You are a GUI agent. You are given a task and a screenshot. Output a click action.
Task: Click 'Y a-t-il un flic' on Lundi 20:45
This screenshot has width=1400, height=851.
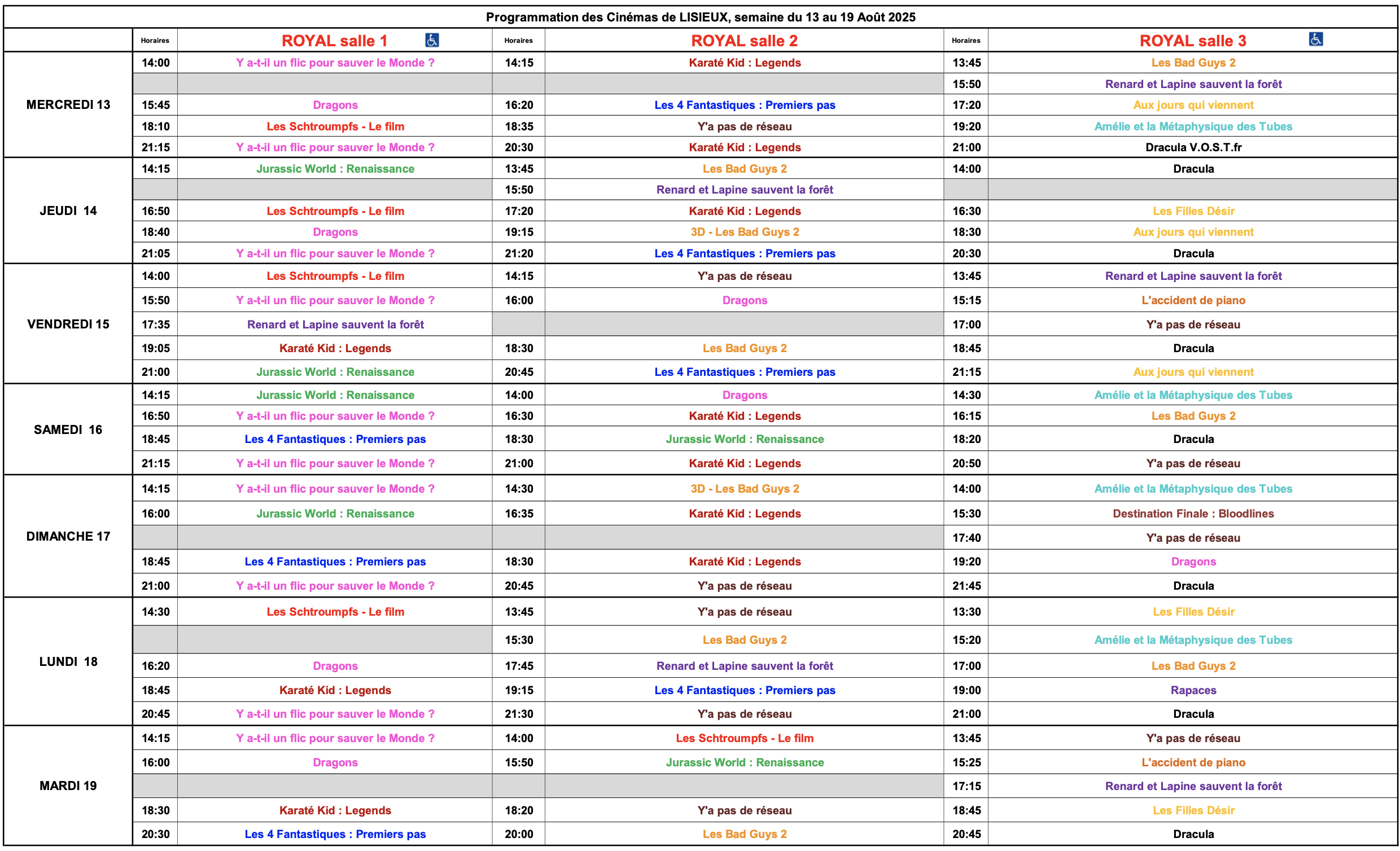[335, 714]
